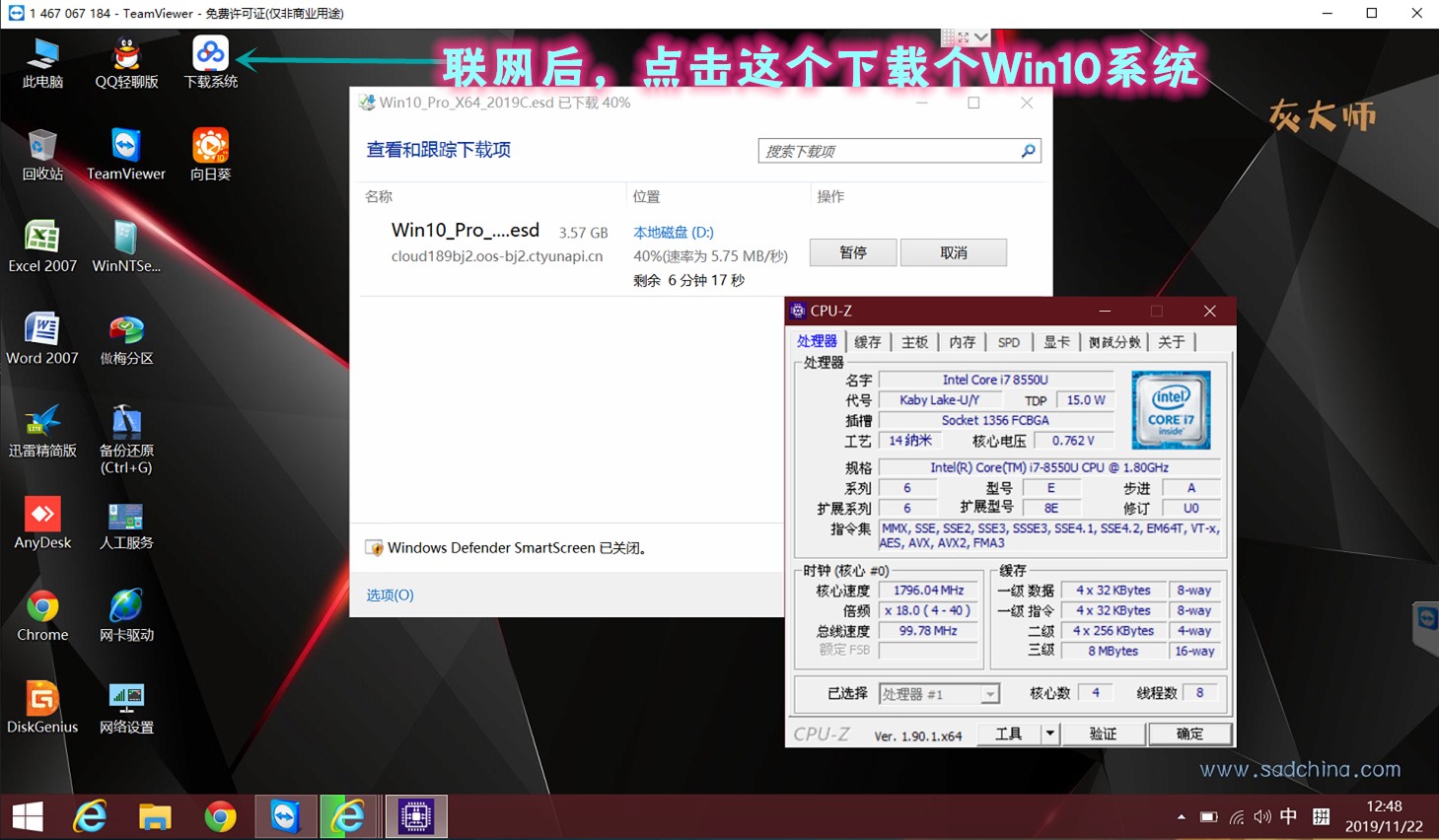Viewport: 1439px width, 840px height.
Task: Click the search magnifier in downloads window
Action: [x=1028, y=151]
